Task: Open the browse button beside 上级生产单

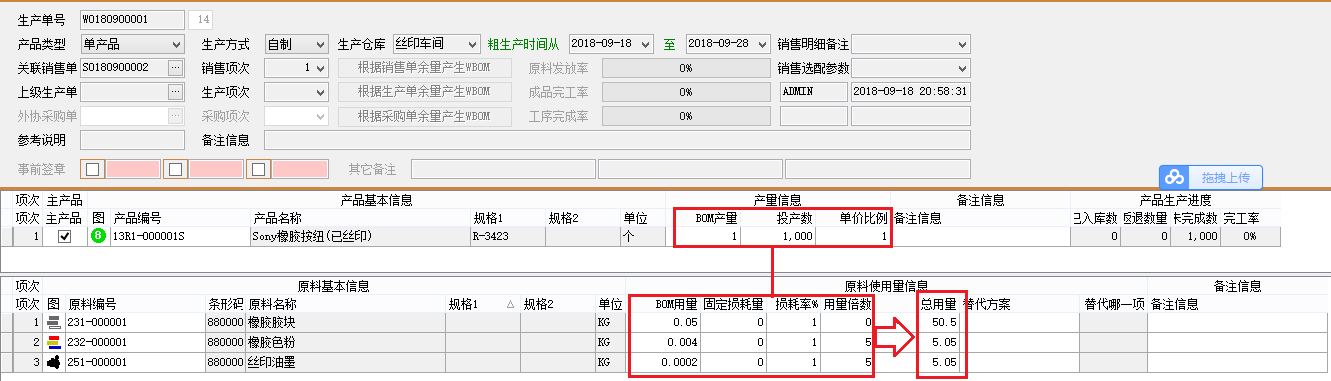Action: [x=176, y=92]
